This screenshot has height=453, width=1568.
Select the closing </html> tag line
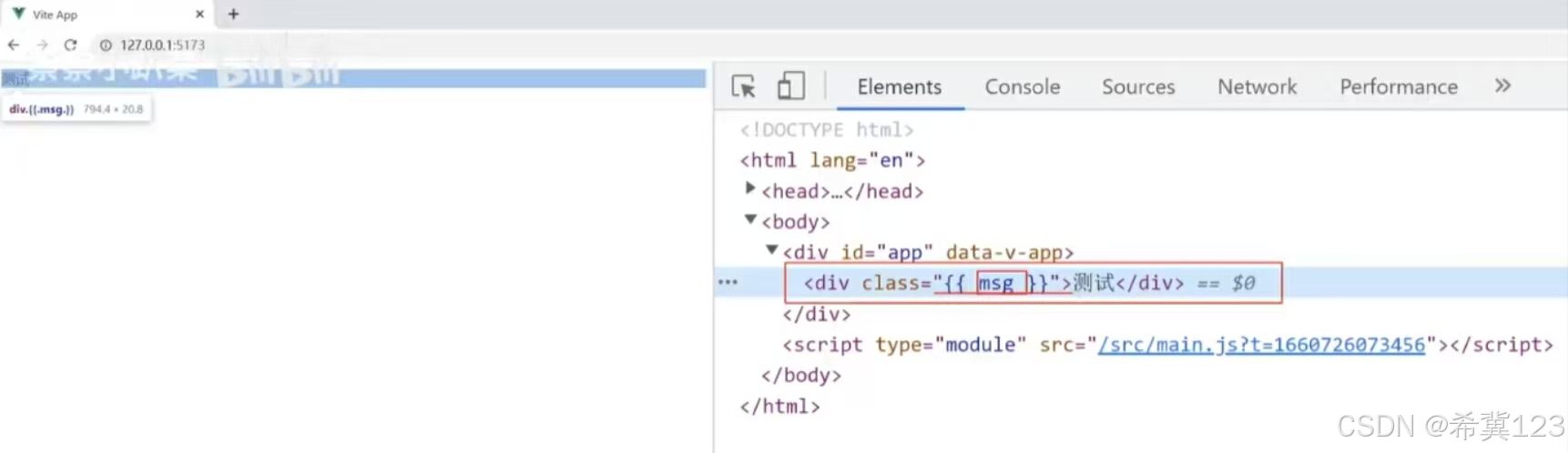coord(779,406)
